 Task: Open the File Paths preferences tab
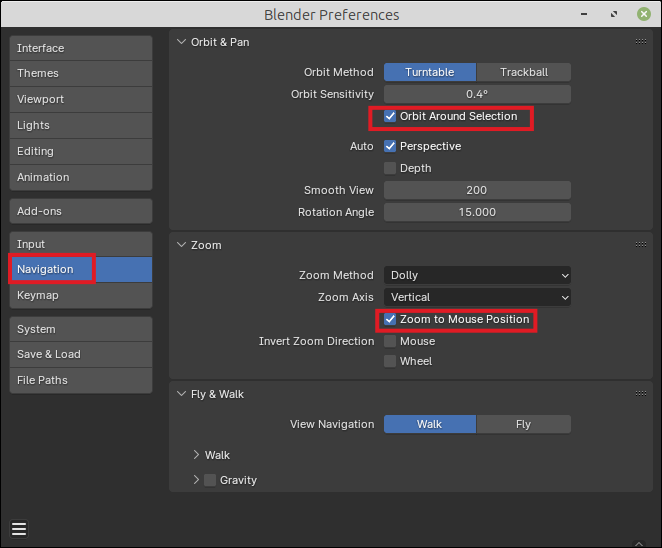click(x=81, y=380)
